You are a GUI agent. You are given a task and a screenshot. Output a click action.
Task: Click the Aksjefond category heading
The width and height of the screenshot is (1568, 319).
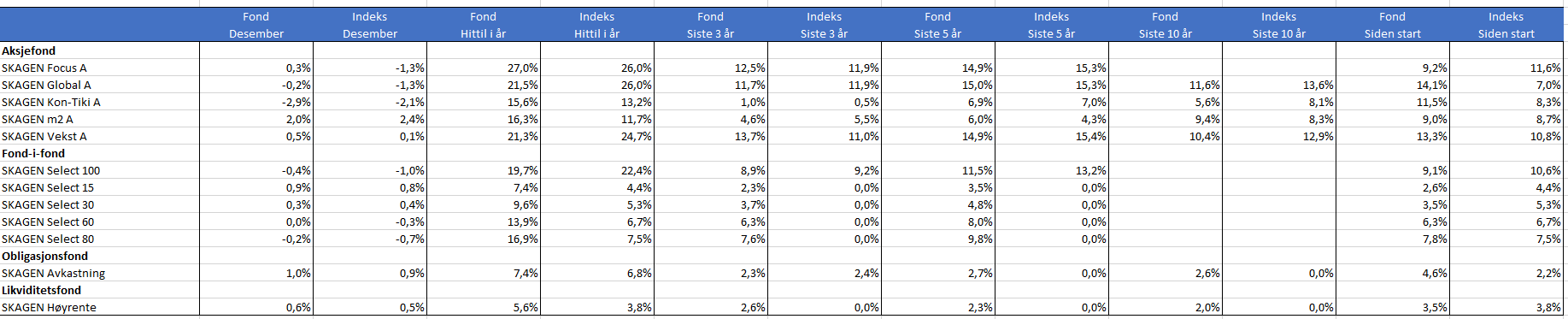tap(29, 50)
